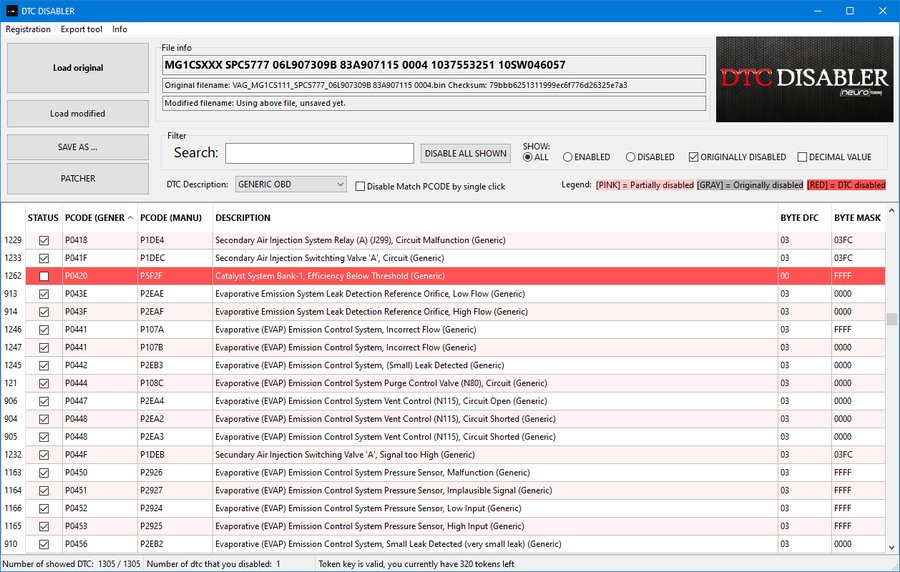The height and width of the screenshot is (572, 900).
Task: Click the DTC Disabler app icon in title bar
Action: (x=11, y=10)
